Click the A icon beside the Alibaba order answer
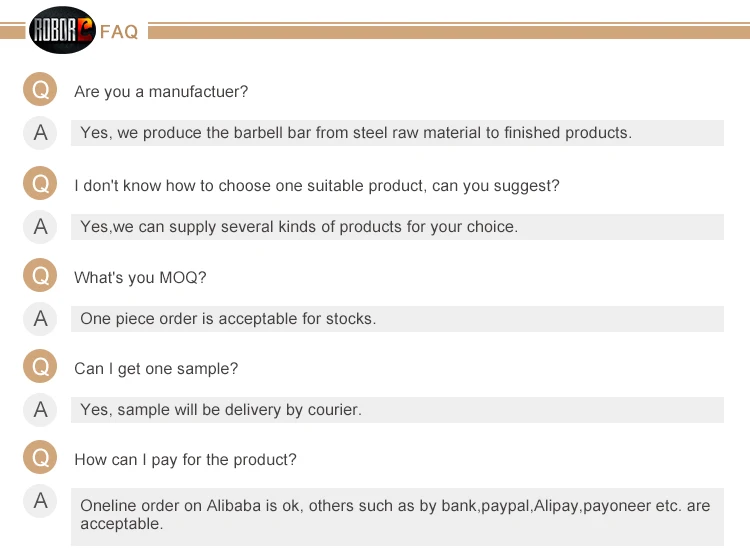Screen dimensions: 750x556 pyautogui.click(x=40, y=501)
